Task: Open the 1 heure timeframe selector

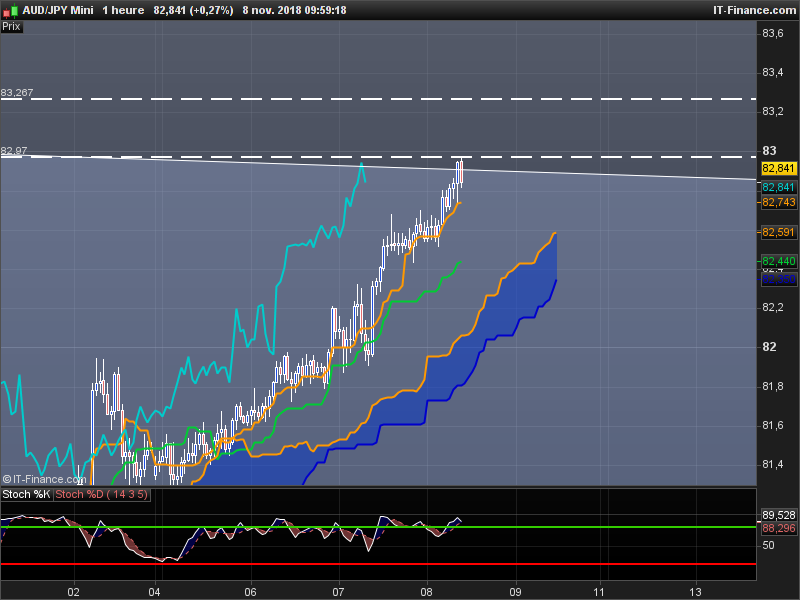Action: pyautogui.click(x=123, y=10)
